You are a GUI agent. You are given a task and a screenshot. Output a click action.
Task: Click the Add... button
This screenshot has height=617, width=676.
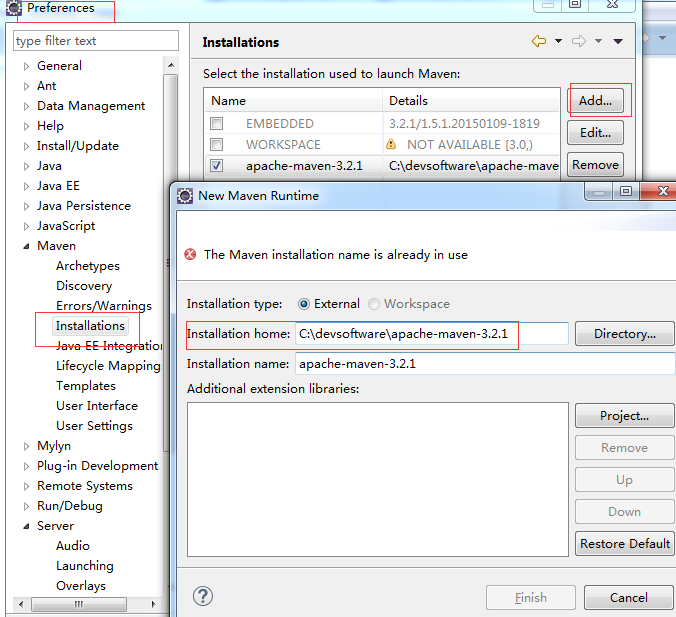595,100
